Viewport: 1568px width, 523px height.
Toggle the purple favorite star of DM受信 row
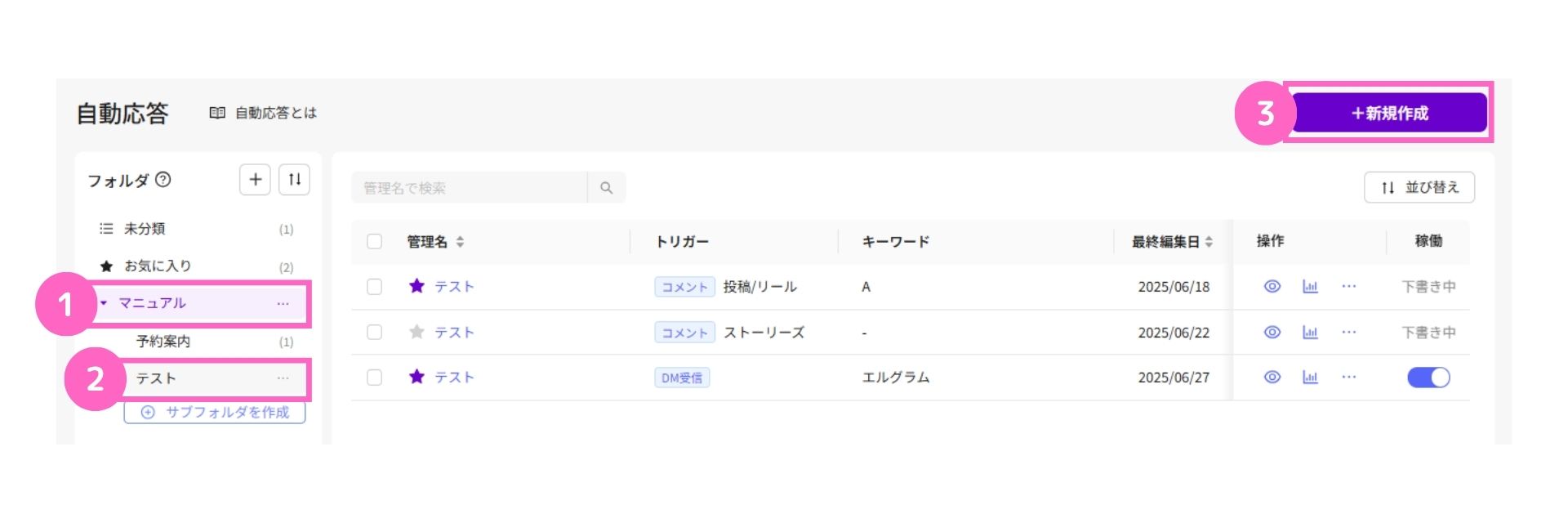pos(416,377)
